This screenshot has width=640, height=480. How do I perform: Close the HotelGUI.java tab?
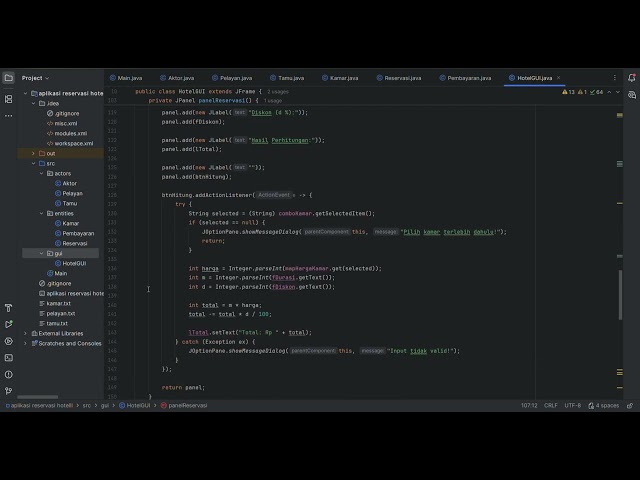click(558, 77)
